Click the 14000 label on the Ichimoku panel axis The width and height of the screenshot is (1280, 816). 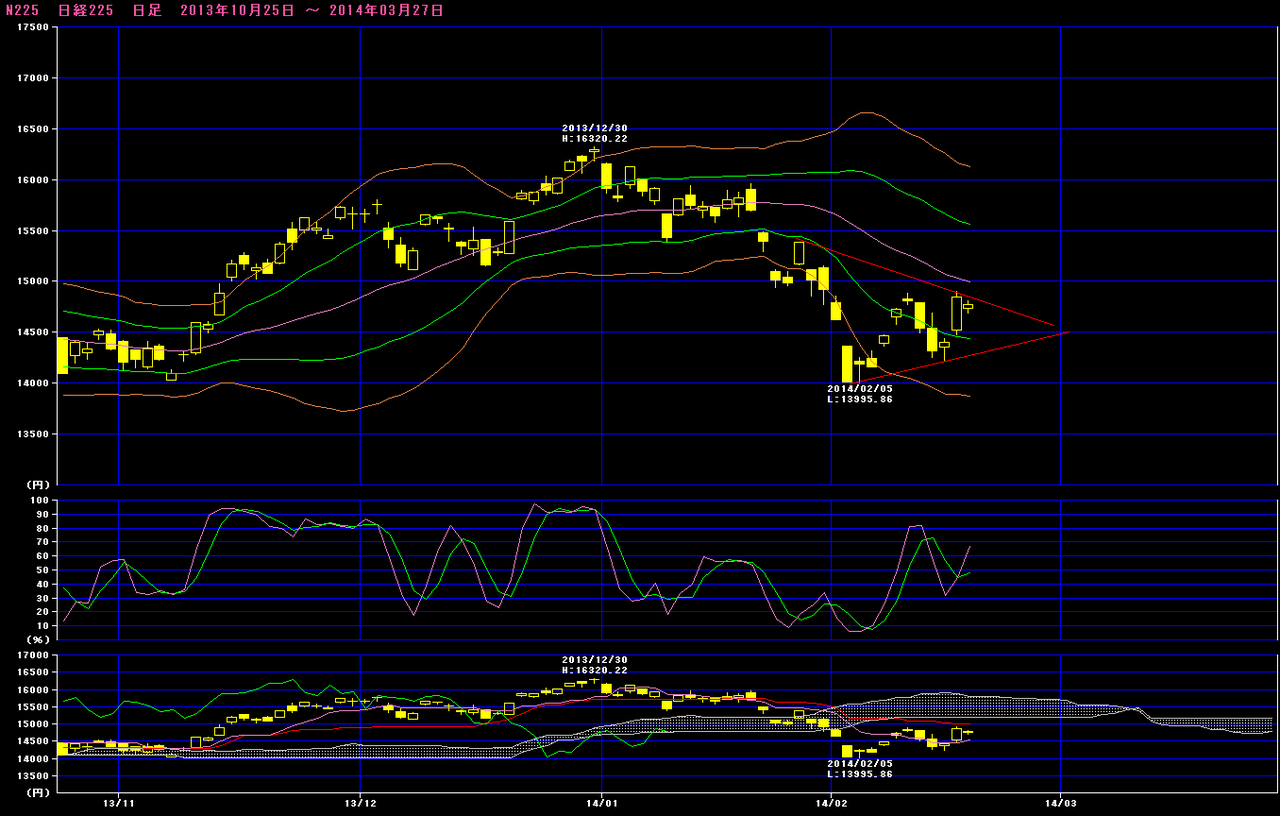pos(33,758)
